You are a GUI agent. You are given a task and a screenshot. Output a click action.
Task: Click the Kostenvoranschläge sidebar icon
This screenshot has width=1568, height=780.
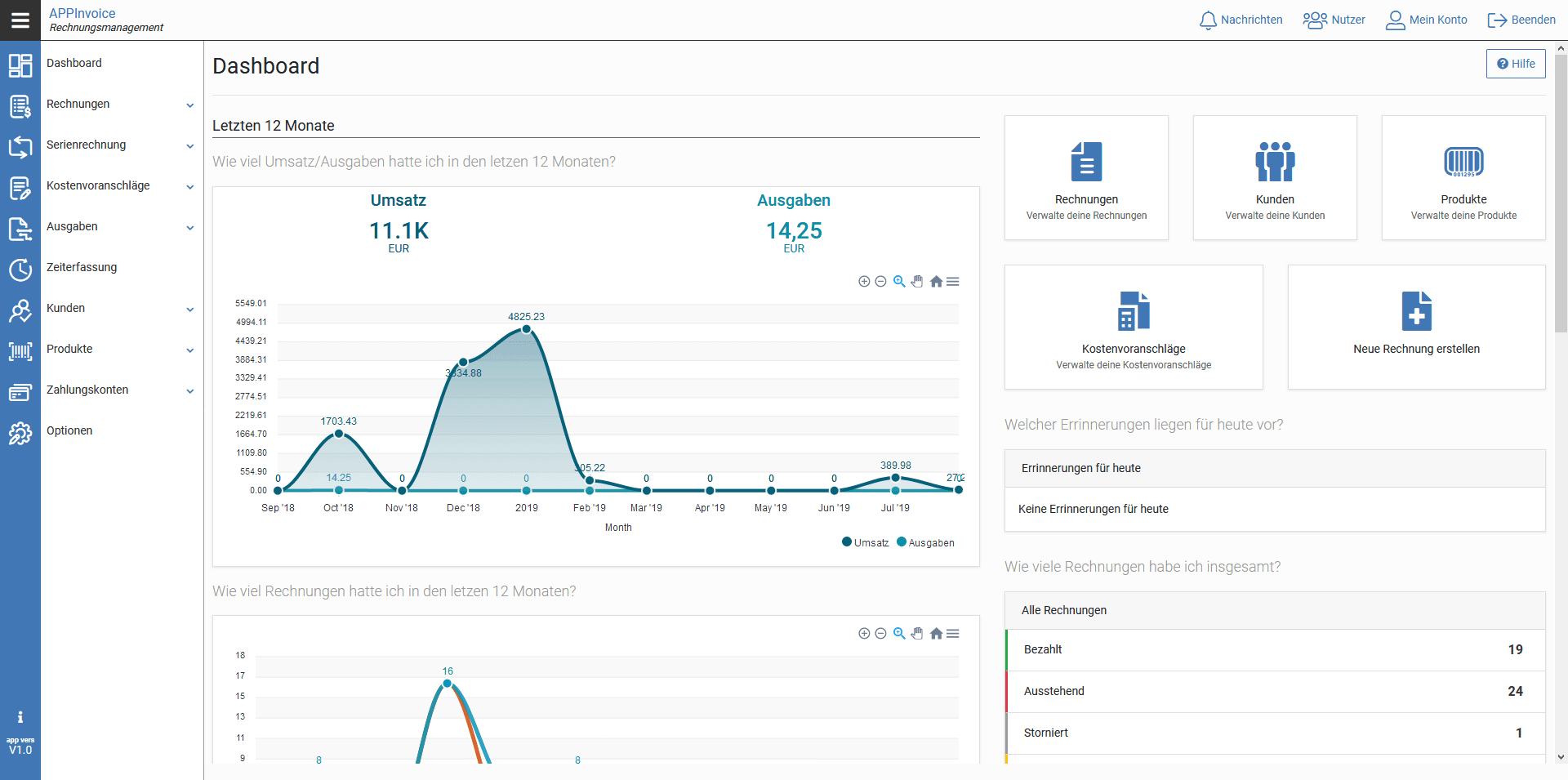pyautogui.click(x=20, y=188)
